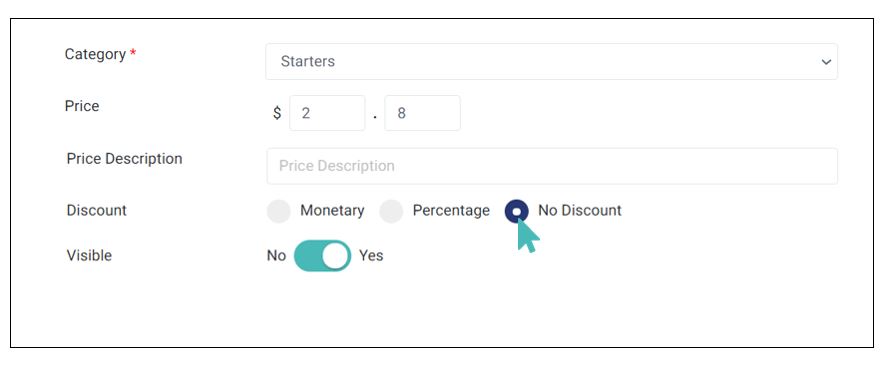Screen dimensions: 884x369
Task: Click the Visible row label
Action: point(89,256)
